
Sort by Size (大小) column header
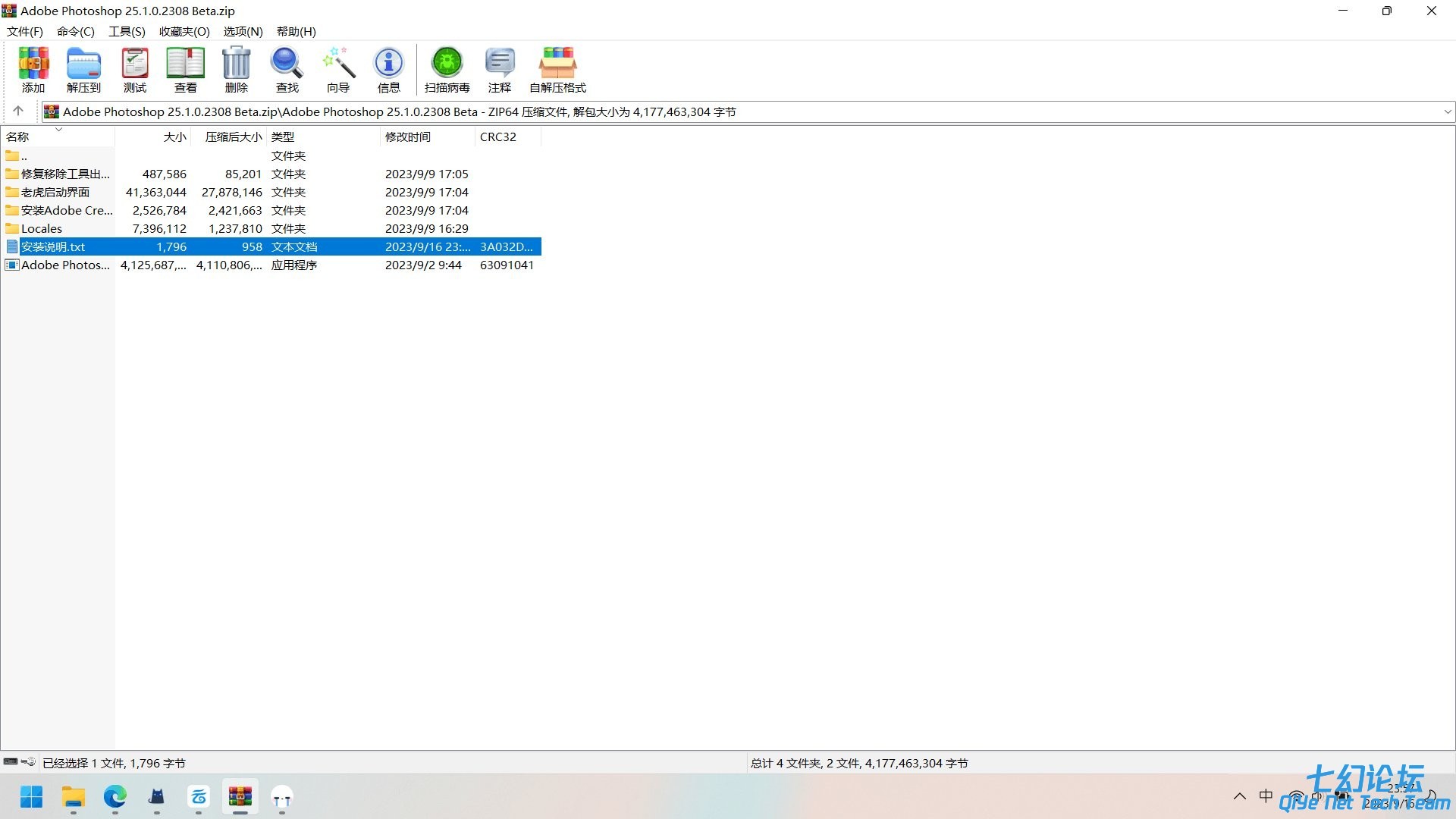point(153,136)
